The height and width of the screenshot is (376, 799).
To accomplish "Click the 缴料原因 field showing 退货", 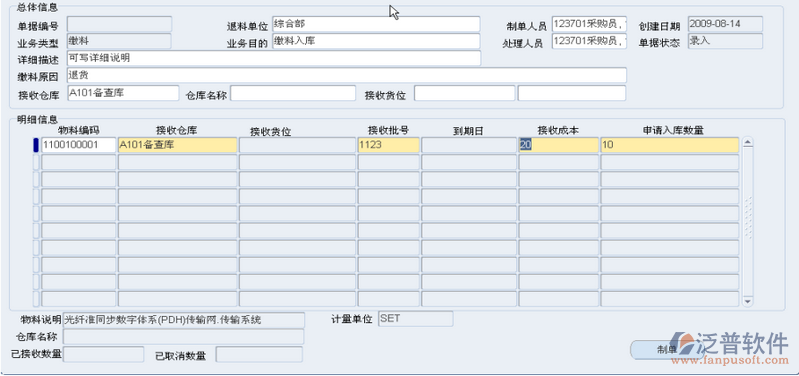I will pyautogui.click(x=347, y=75).
